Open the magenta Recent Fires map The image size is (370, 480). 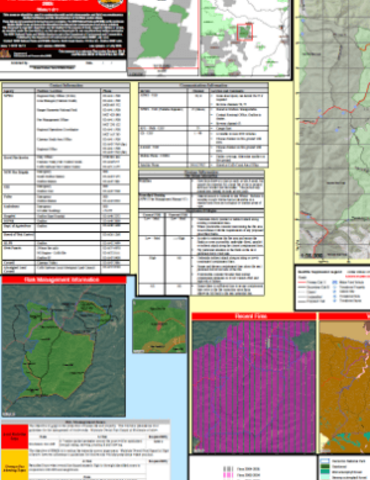254,387
